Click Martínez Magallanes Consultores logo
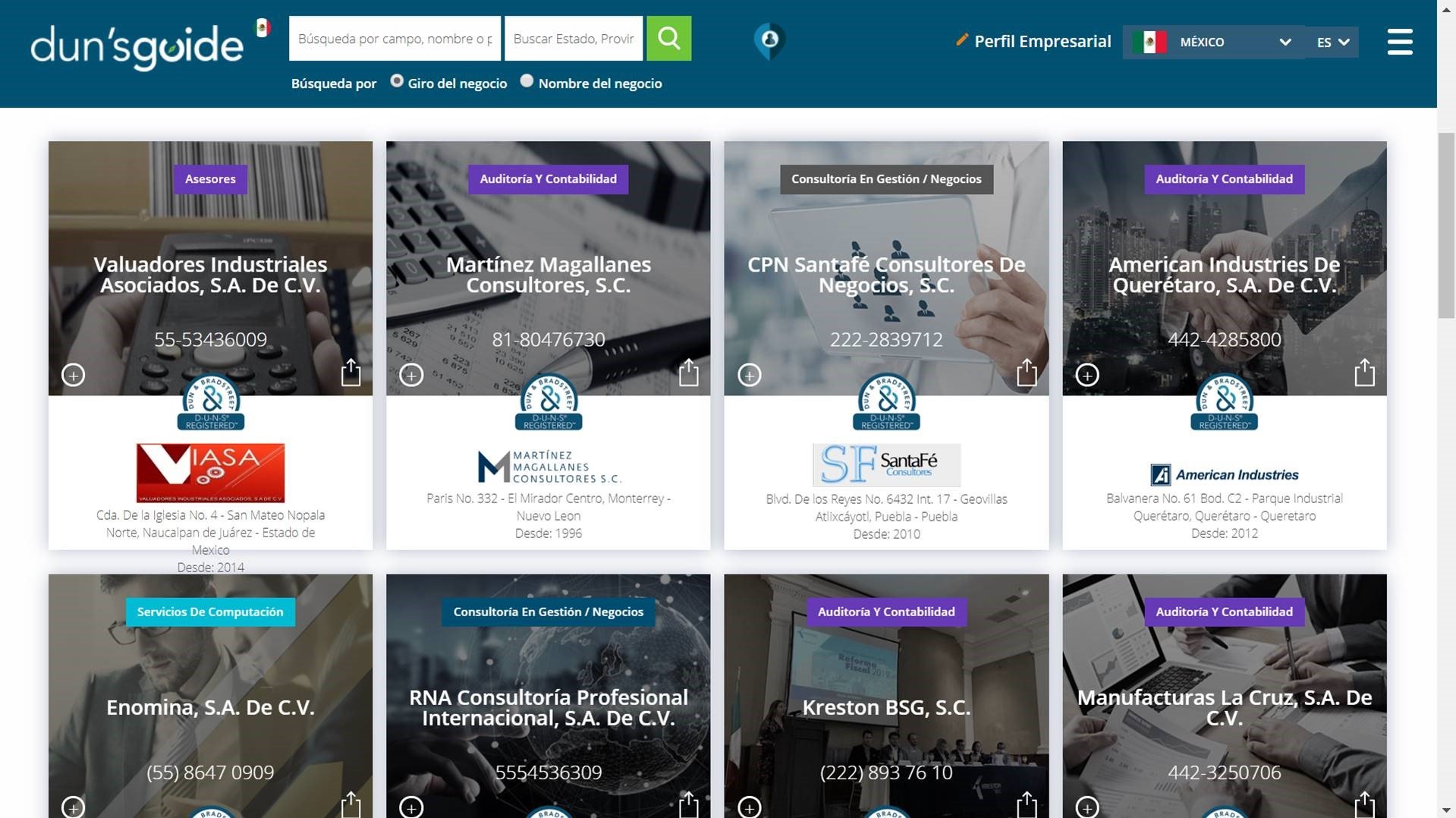 point(549,467)
